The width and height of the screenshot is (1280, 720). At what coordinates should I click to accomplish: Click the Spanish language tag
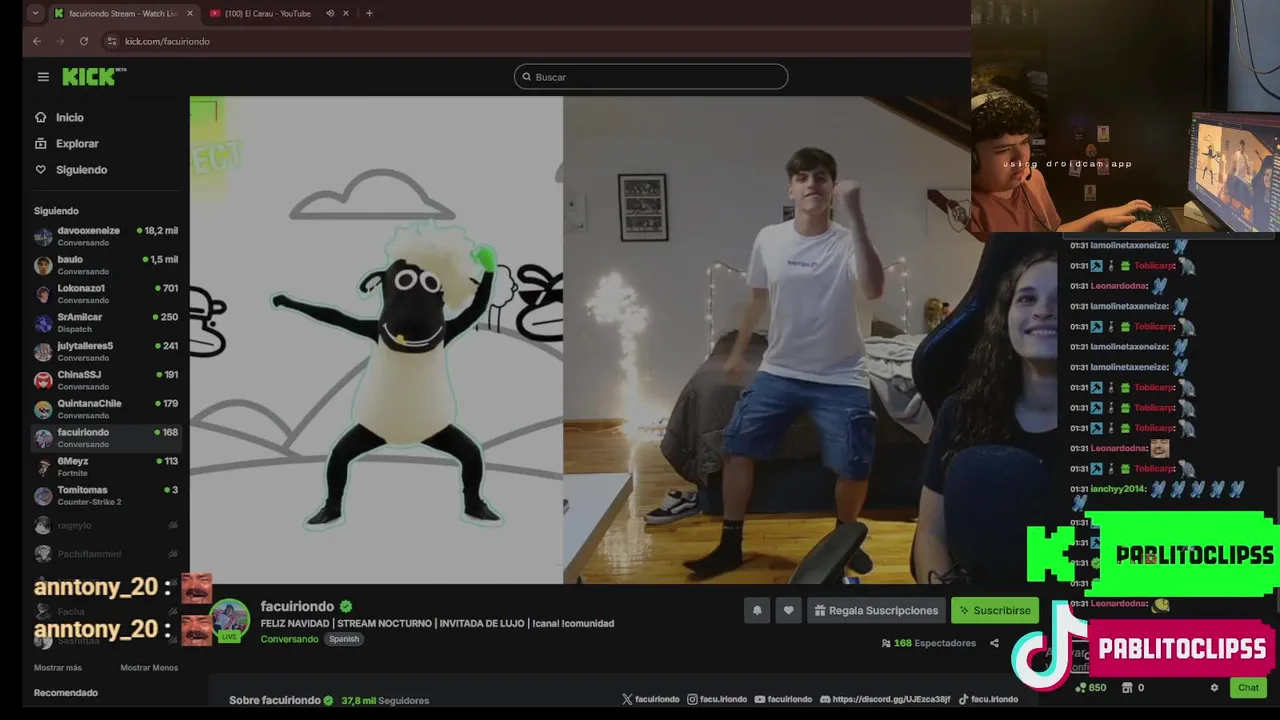coord(343,639)
